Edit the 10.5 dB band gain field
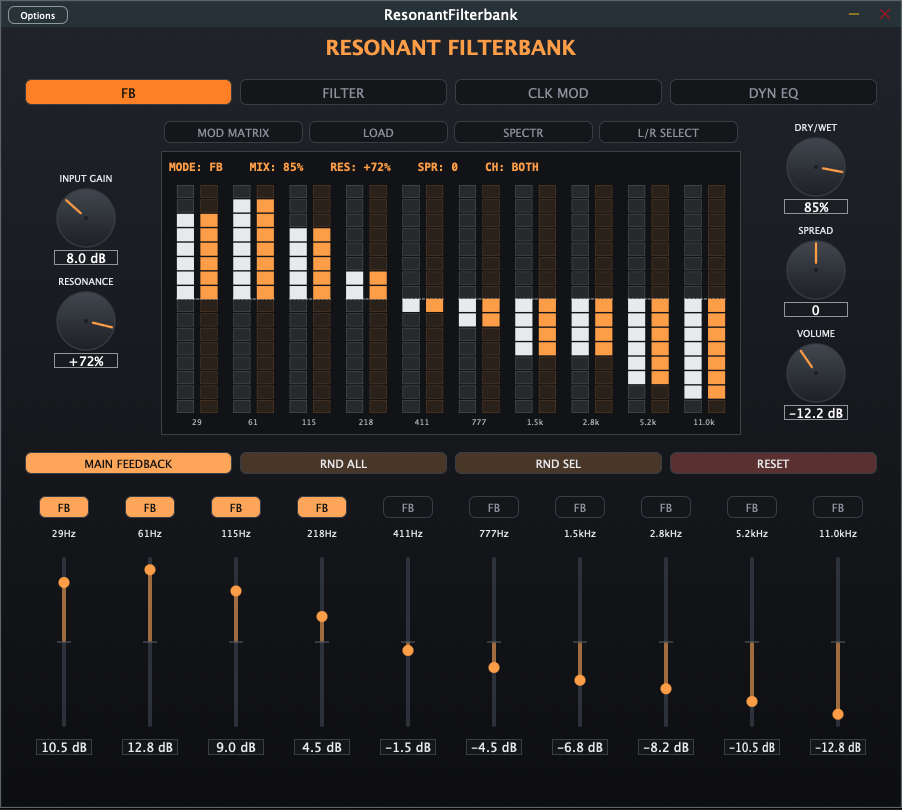 tap(64, 747)
